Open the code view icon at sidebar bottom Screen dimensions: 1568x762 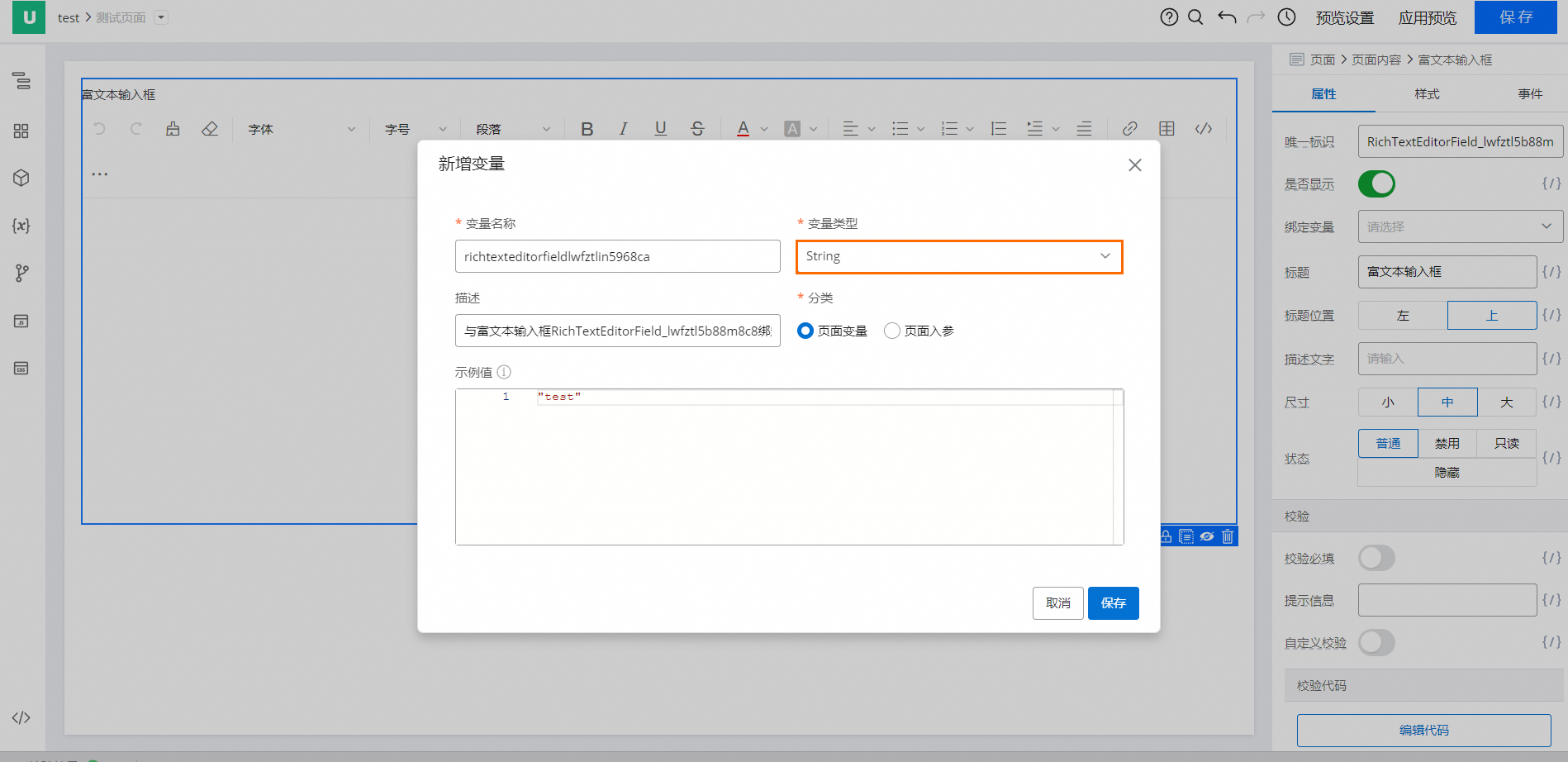(x=21, y=717)
